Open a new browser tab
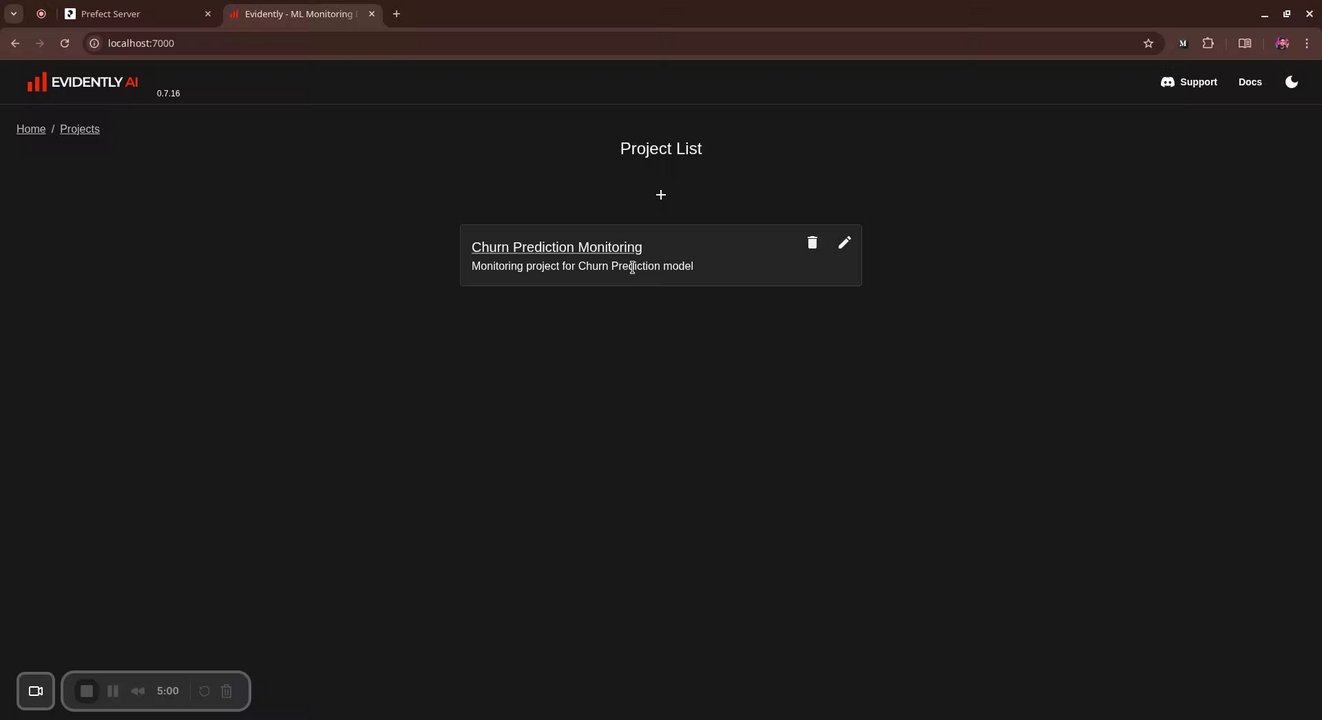This screenshot has width=1322, height=720. (x=396, y=14)
